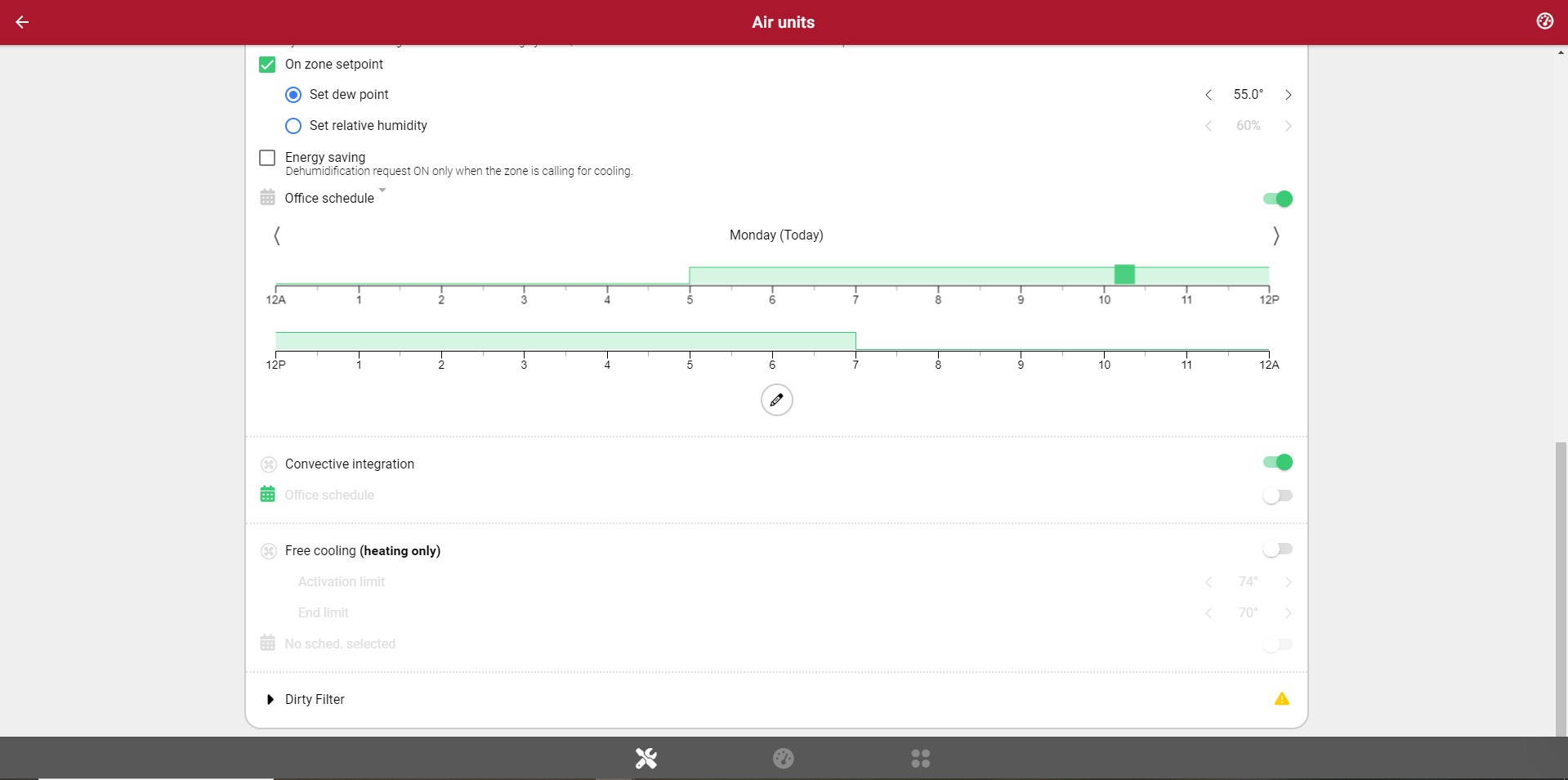1568x780 pixels.
Task: Expand the Dirty Filter section
Action: click(270, 699)
